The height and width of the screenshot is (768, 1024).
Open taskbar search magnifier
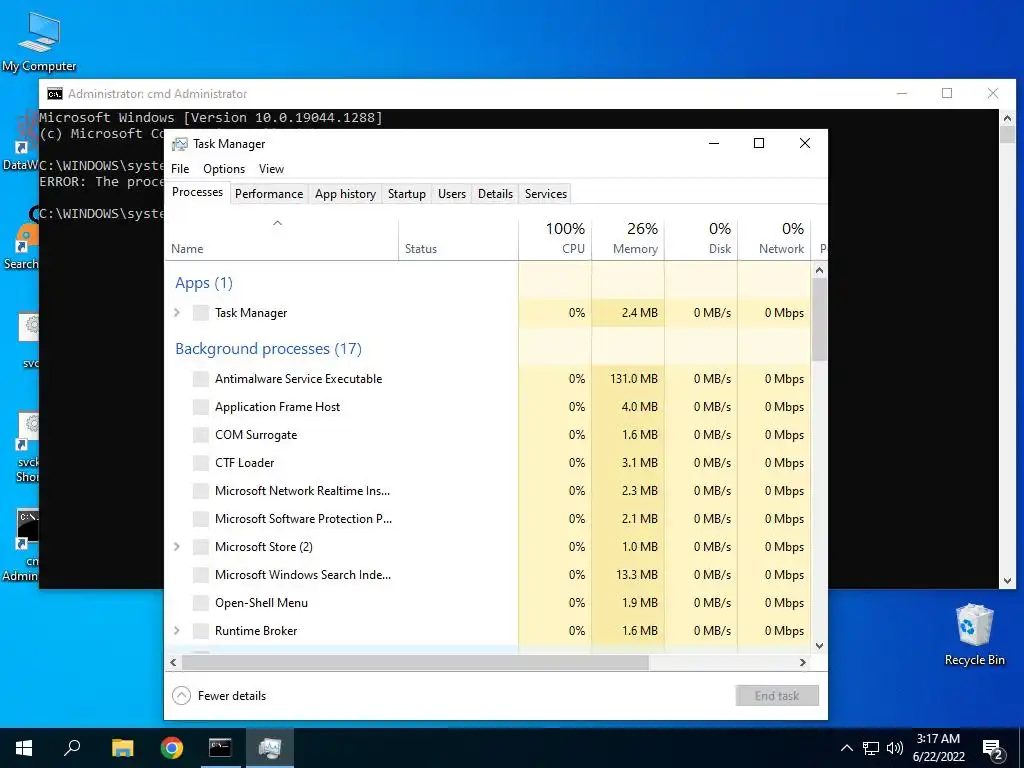tap(72, 747)
